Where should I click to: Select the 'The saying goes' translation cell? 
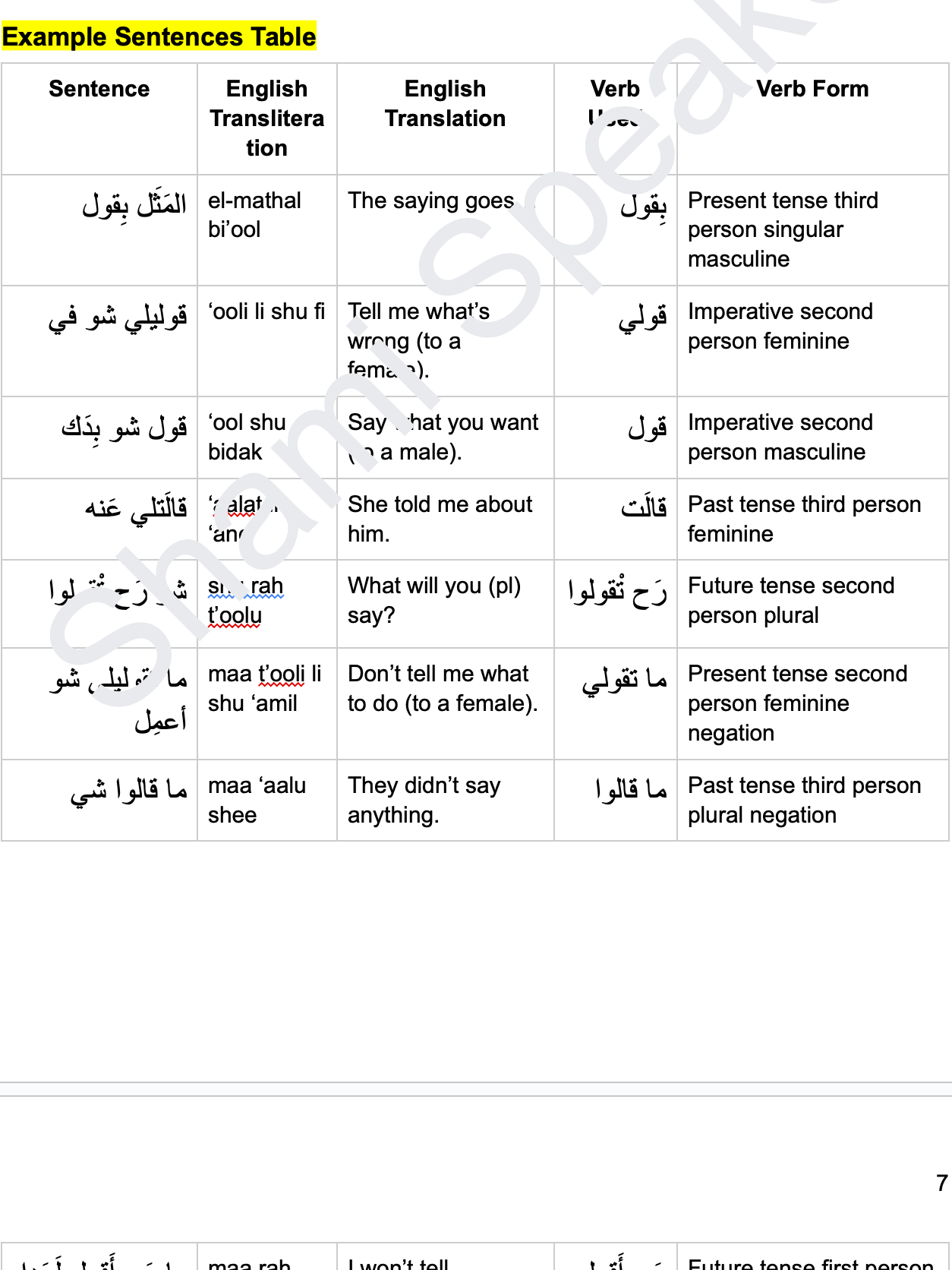(x=431, y=201)
